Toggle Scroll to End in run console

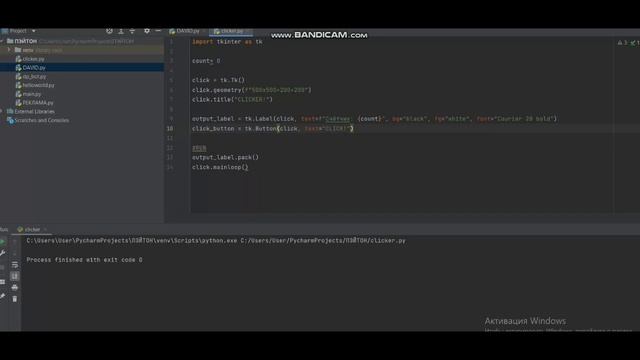15,276
